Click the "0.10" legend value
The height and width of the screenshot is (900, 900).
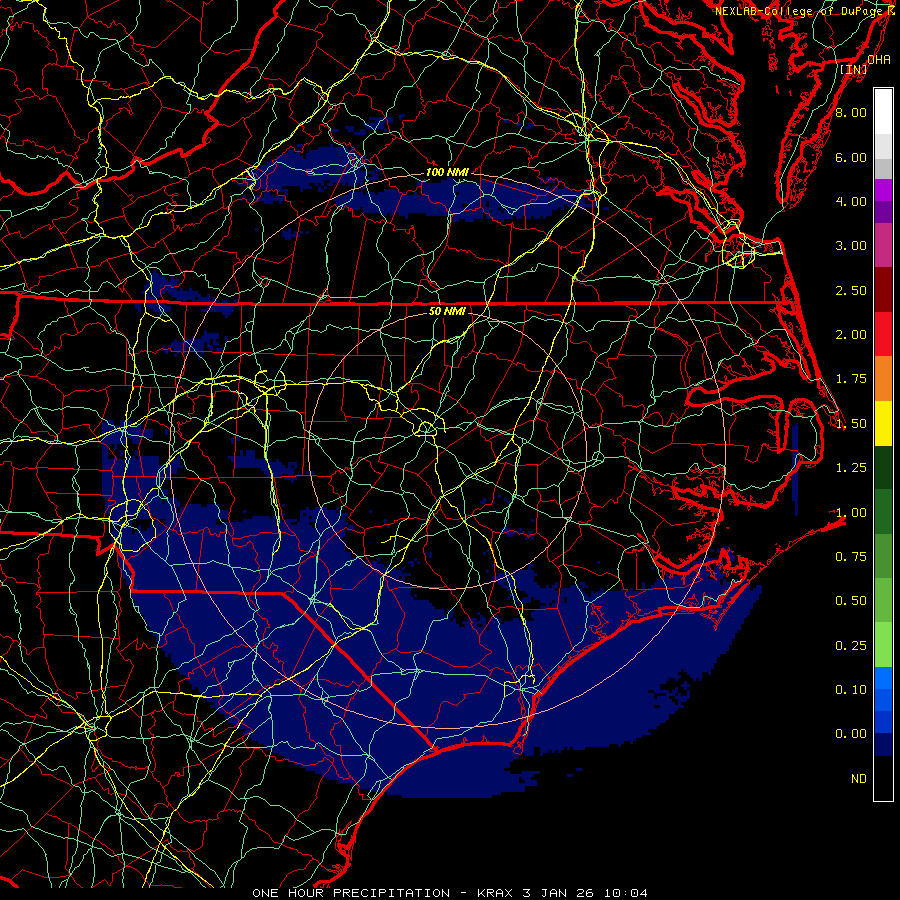coord(851,690)
